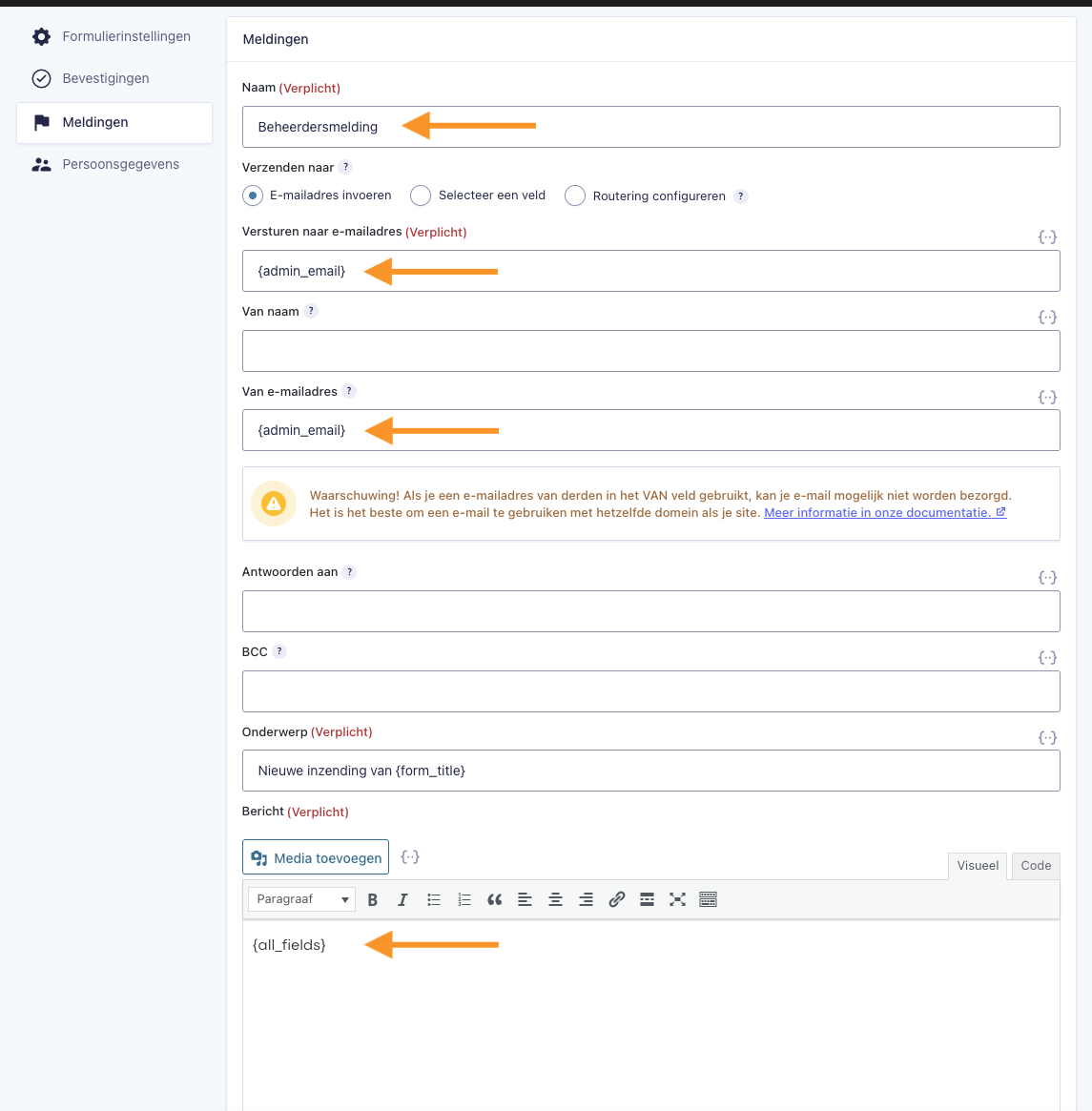The image size is (1092, 1111).
Task: Choose the 'Selecteer een veld' radio option
Action: (x=421, y=195)
